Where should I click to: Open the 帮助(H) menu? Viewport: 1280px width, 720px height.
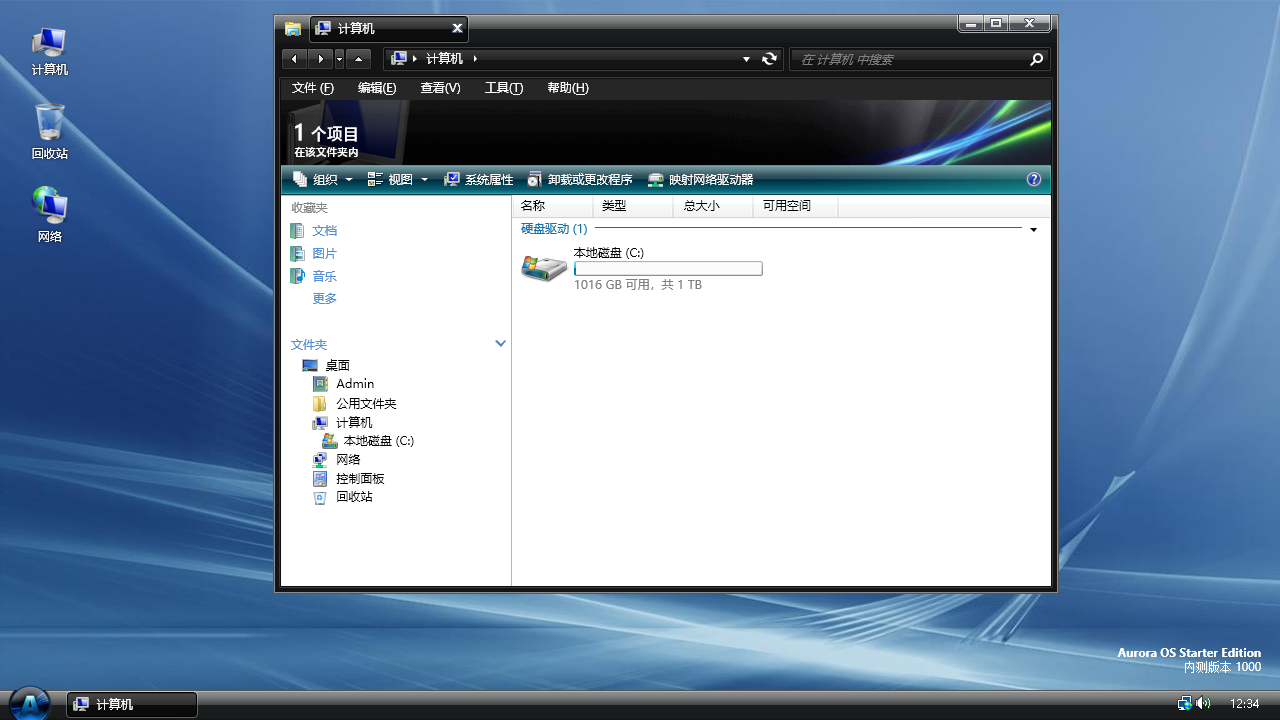pyautogui.click(x=568, y=88)
